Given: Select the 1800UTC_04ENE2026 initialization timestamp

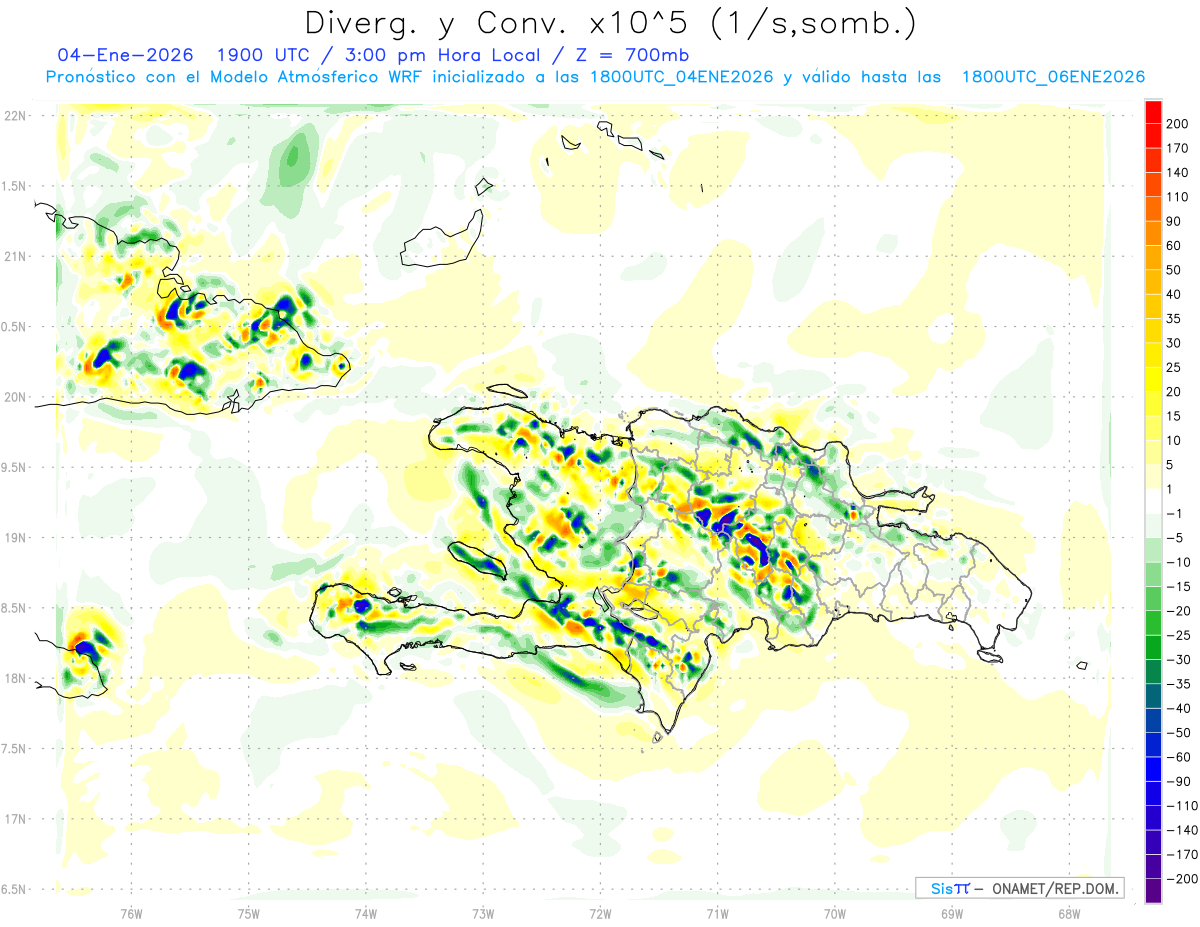Looking at the screenshot, I should coord(682,77).
